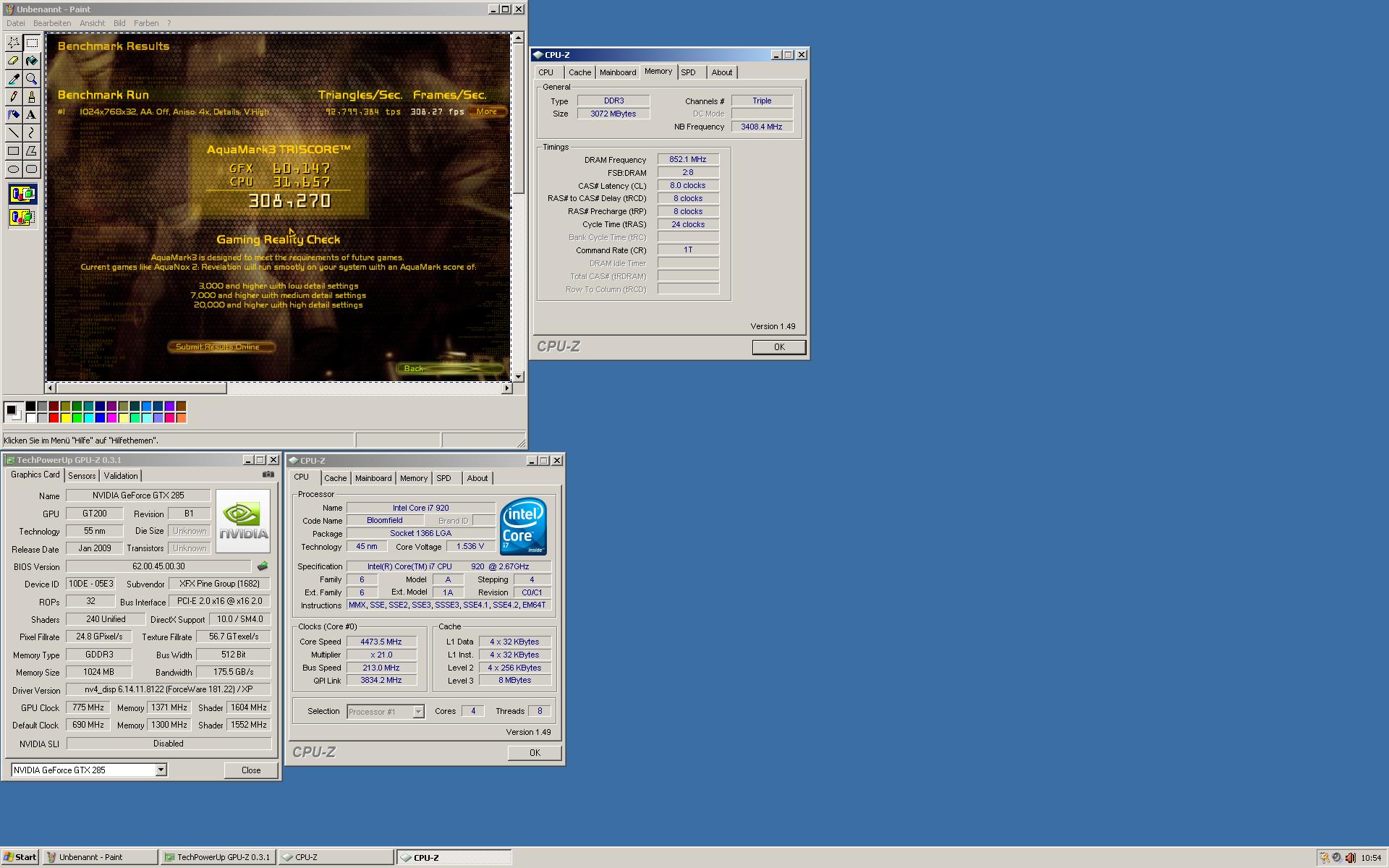Click Close button in GPU-Z
This screenshot has height=868, width=1389.
(x=251, y=770)
